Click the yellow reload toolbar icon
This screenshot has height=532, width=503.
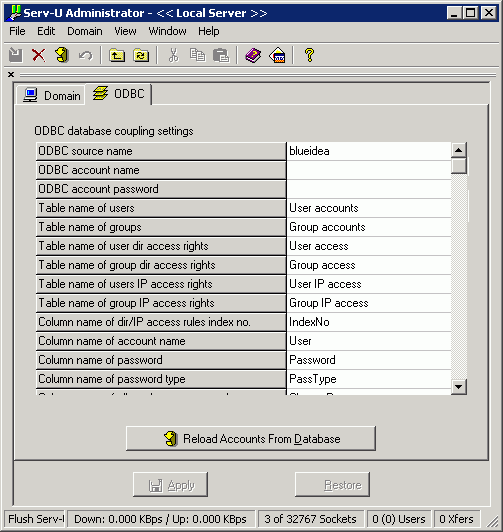click(62, 55)
